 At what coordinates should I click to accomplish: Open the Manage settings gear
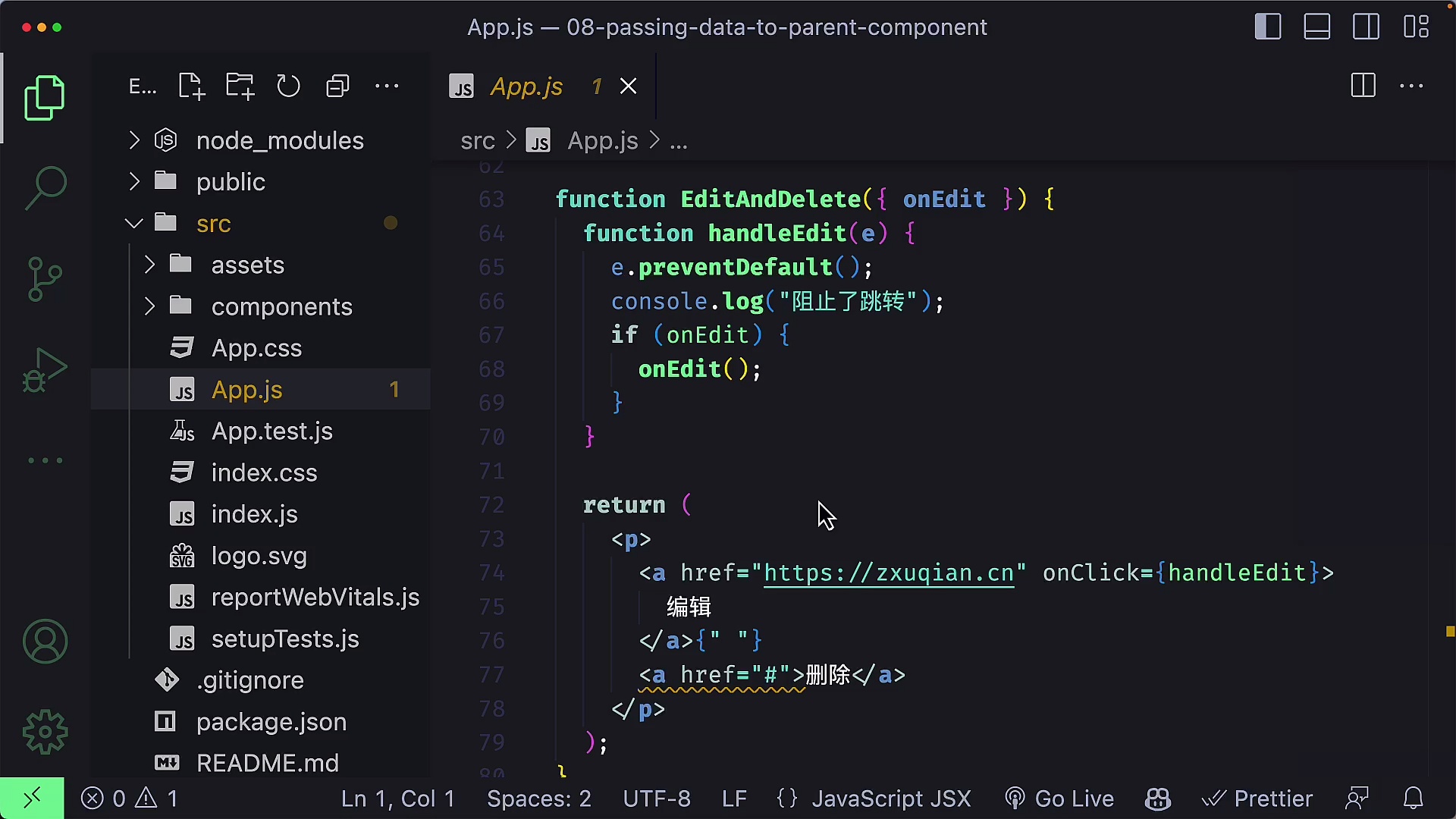(45, 732)
